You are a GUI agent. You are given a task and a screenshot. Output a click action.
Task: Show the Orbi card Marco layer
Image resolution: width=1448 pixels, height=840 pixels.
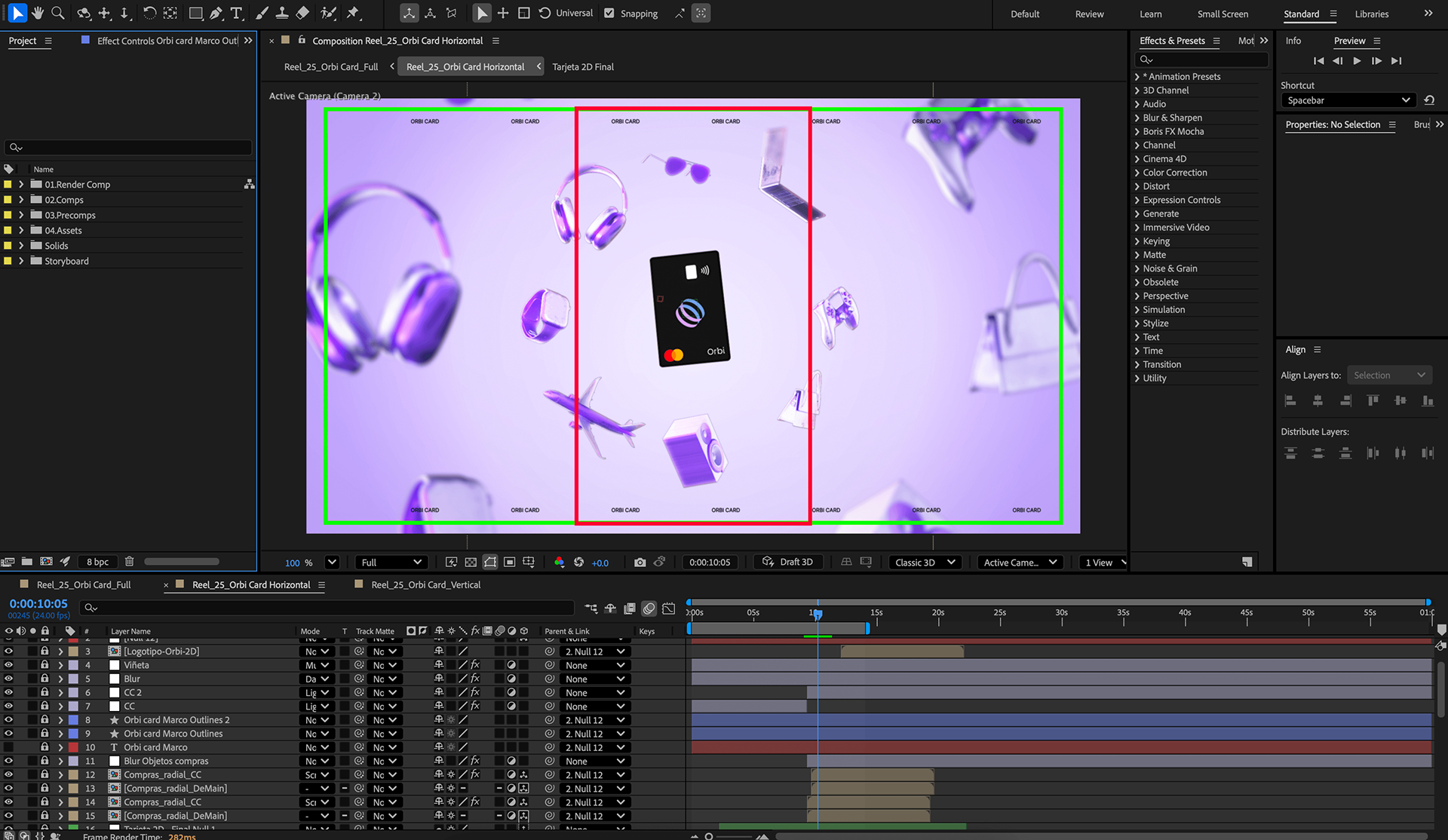click(8, 747)
